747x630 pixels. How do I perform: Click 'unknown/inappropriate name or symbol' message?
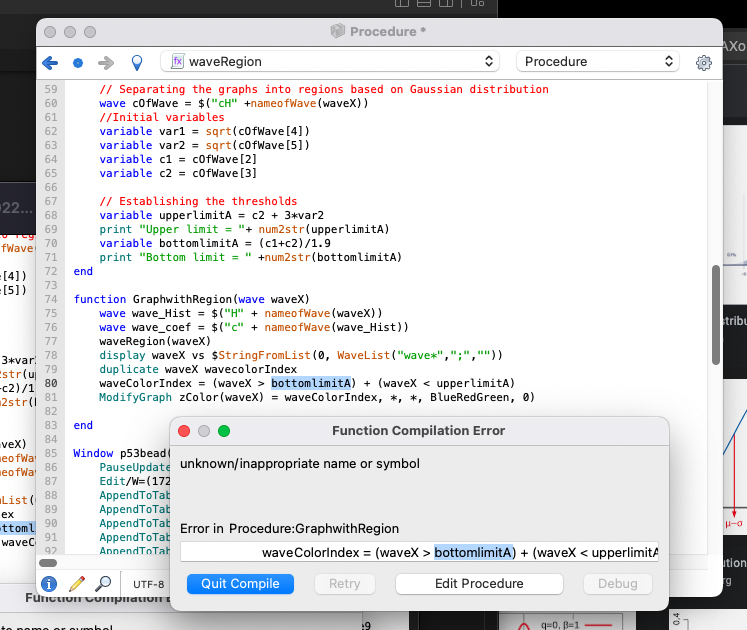(x=300, y=464)
